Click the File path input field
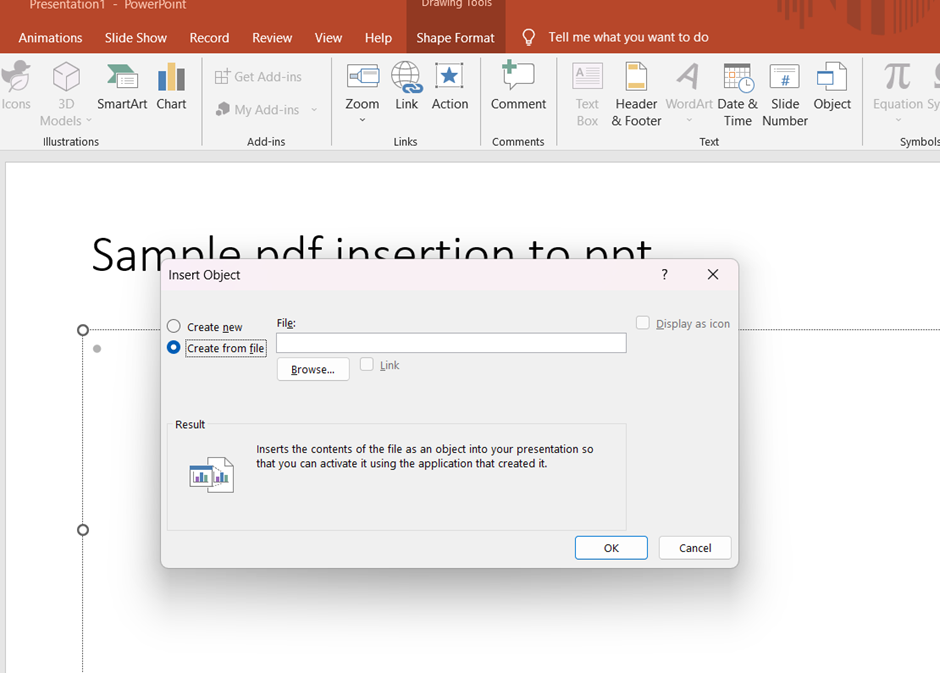The height and width of the screenshot is (673, 940). coord(451,343)
